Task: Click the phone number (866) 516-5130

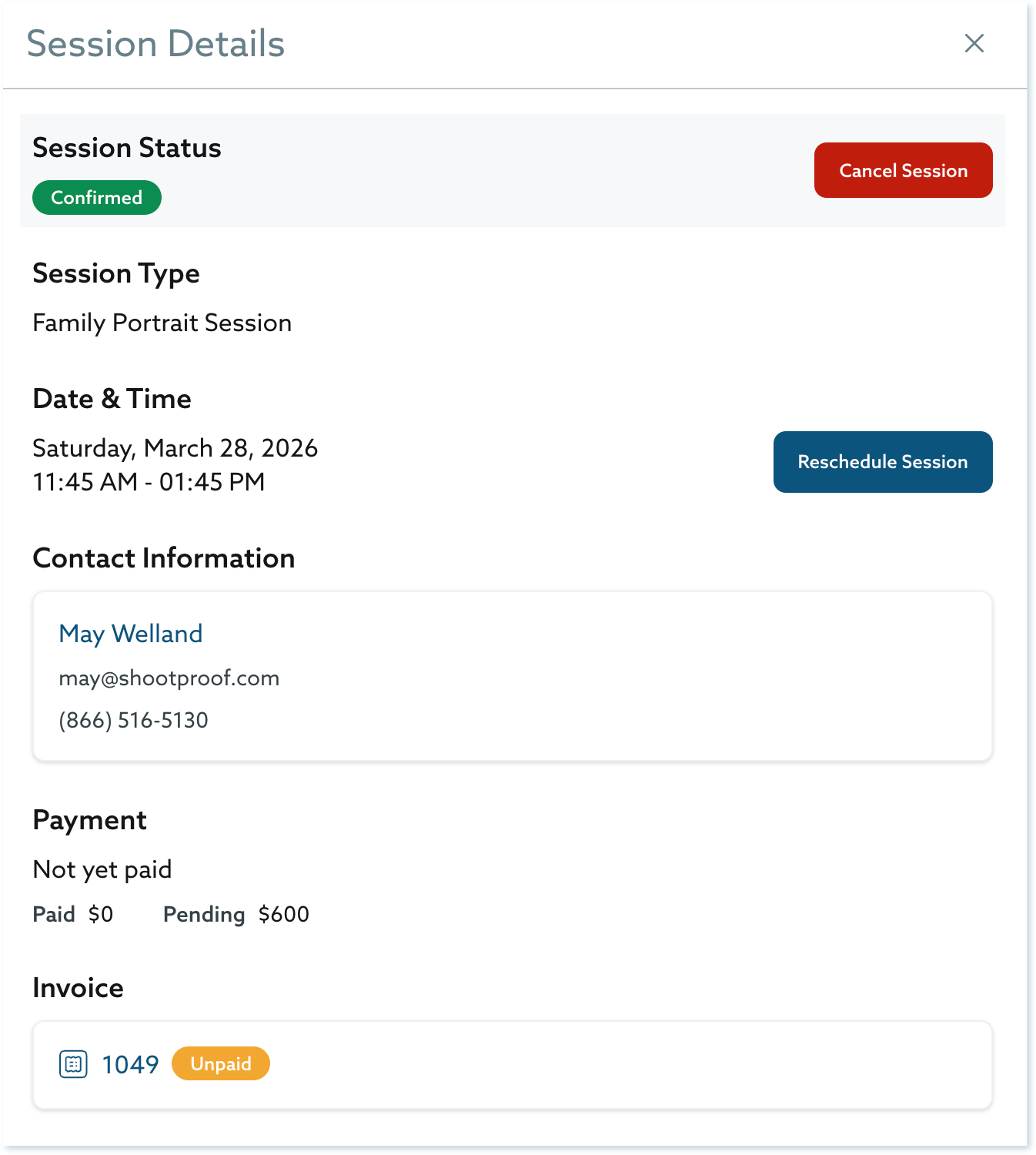Action: (x=134, y=720)
